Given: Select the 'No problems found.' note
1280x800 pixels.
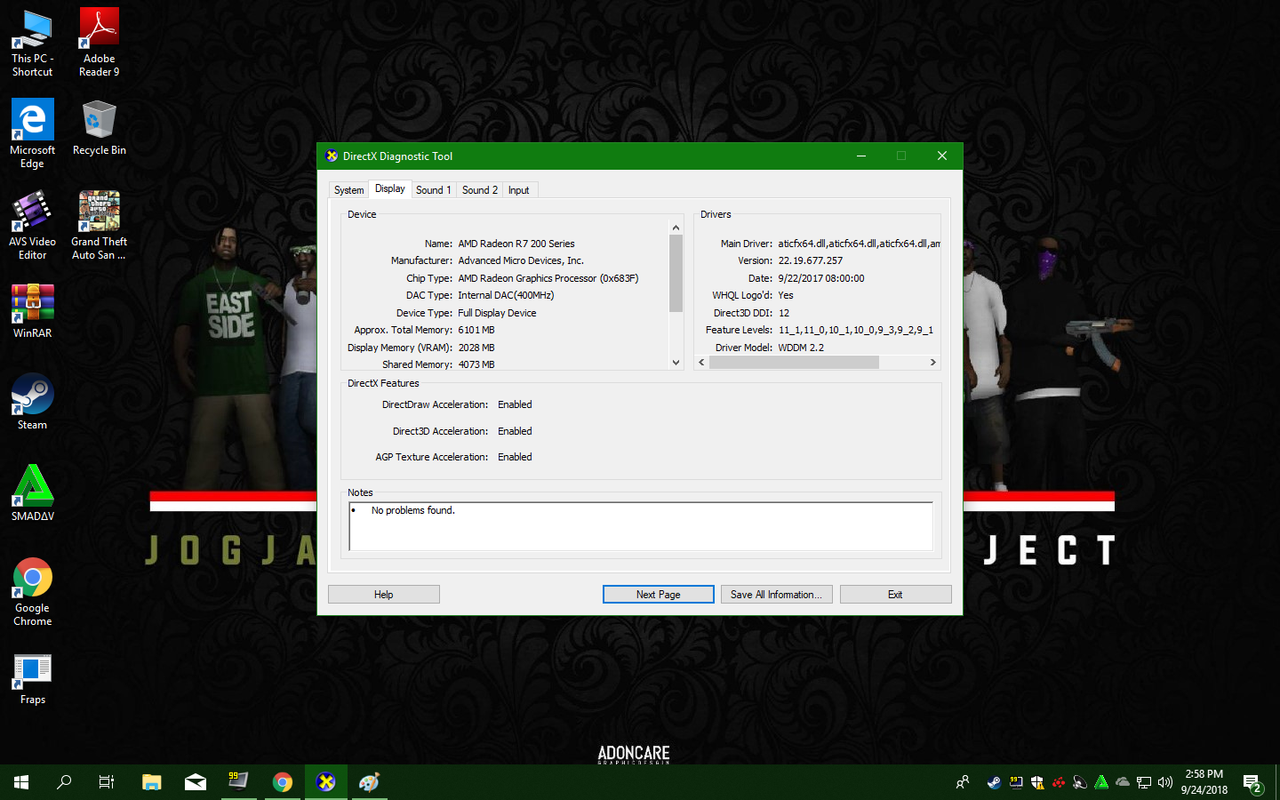Looking at the screenshot, I should [413, 510].
